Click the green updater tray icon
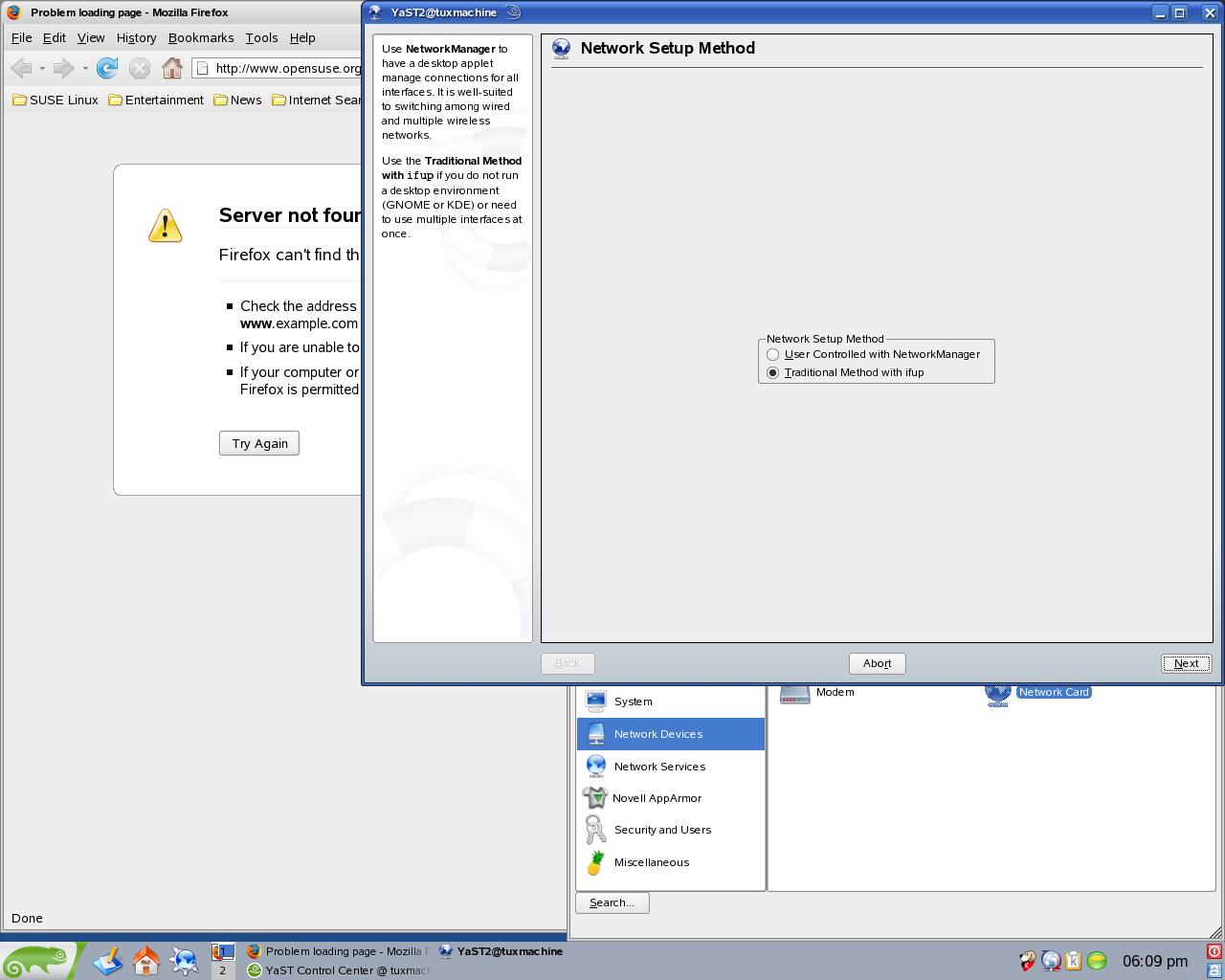The width and height of the screenshot is (1225, 980). [1097, 960]
